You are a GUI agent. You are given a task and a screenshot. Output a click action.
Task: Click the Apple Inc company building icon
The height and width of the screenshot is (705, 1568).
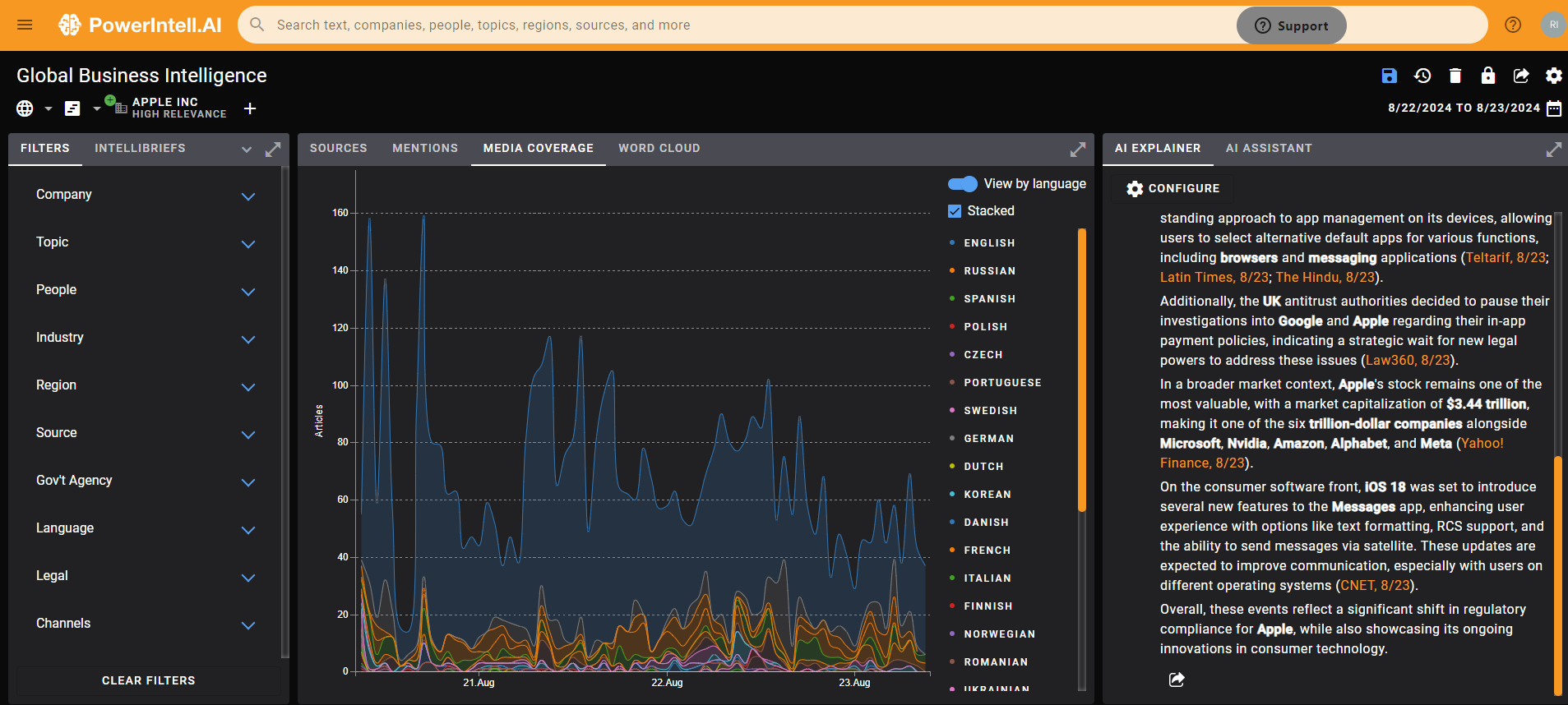pos(120,108)
